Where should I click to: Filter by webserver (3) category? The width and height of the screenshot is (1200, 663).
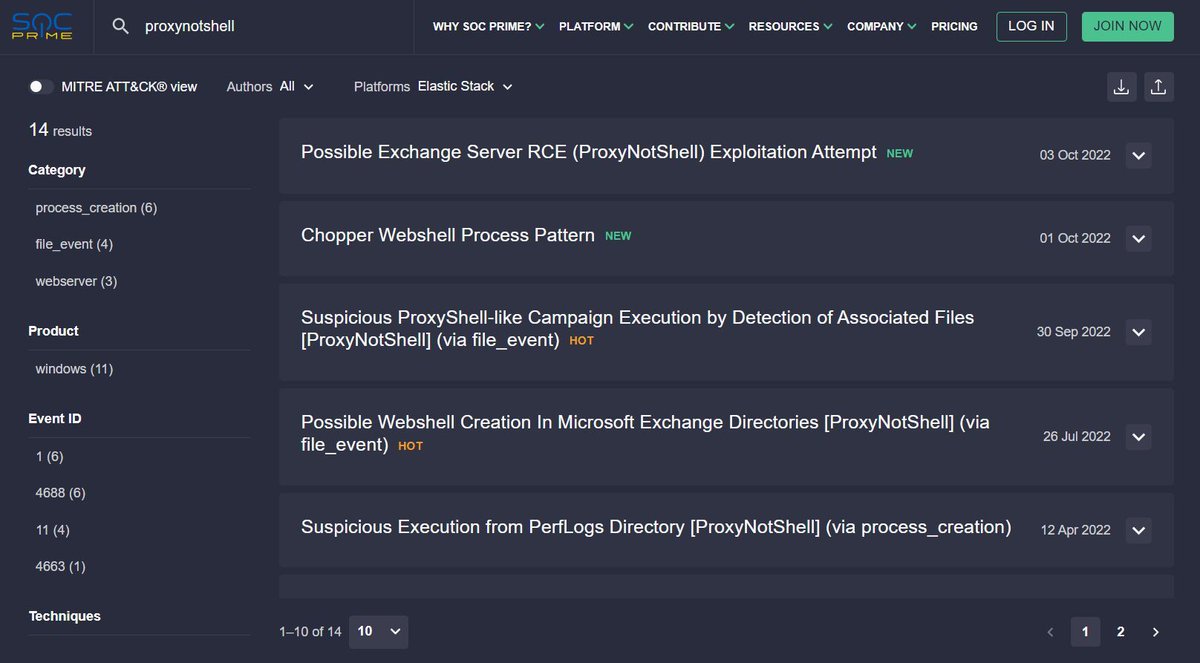(x=76, y=281)
